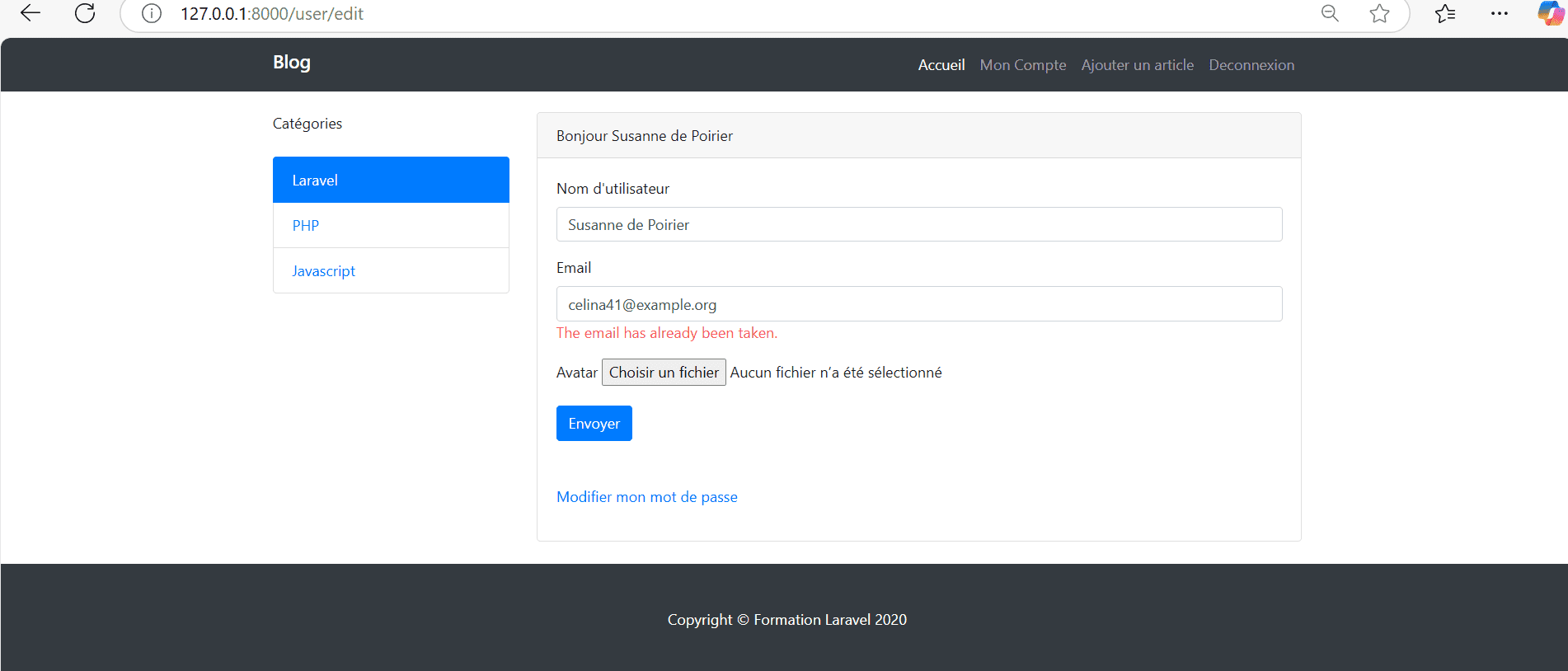Screen dimensions: 1568x671
Task: Open Modifier mon mot de passe link
Action: click(647, 497)
